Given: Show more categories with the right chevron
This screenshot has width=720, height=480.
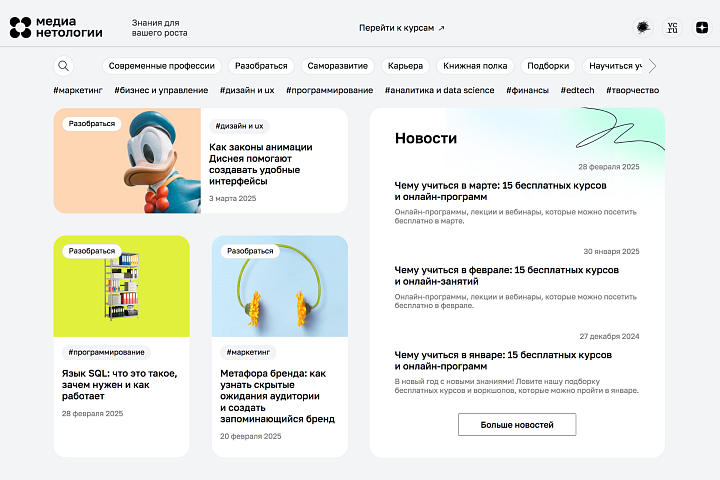Looking at the screenshot, I should (x=652, y=66).
